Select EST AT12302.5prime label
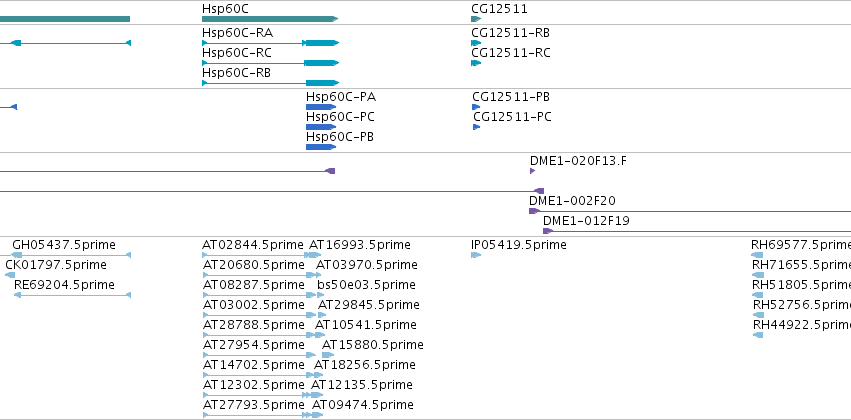This screenshot has height=420, width=851. click(x=253, y=386)
